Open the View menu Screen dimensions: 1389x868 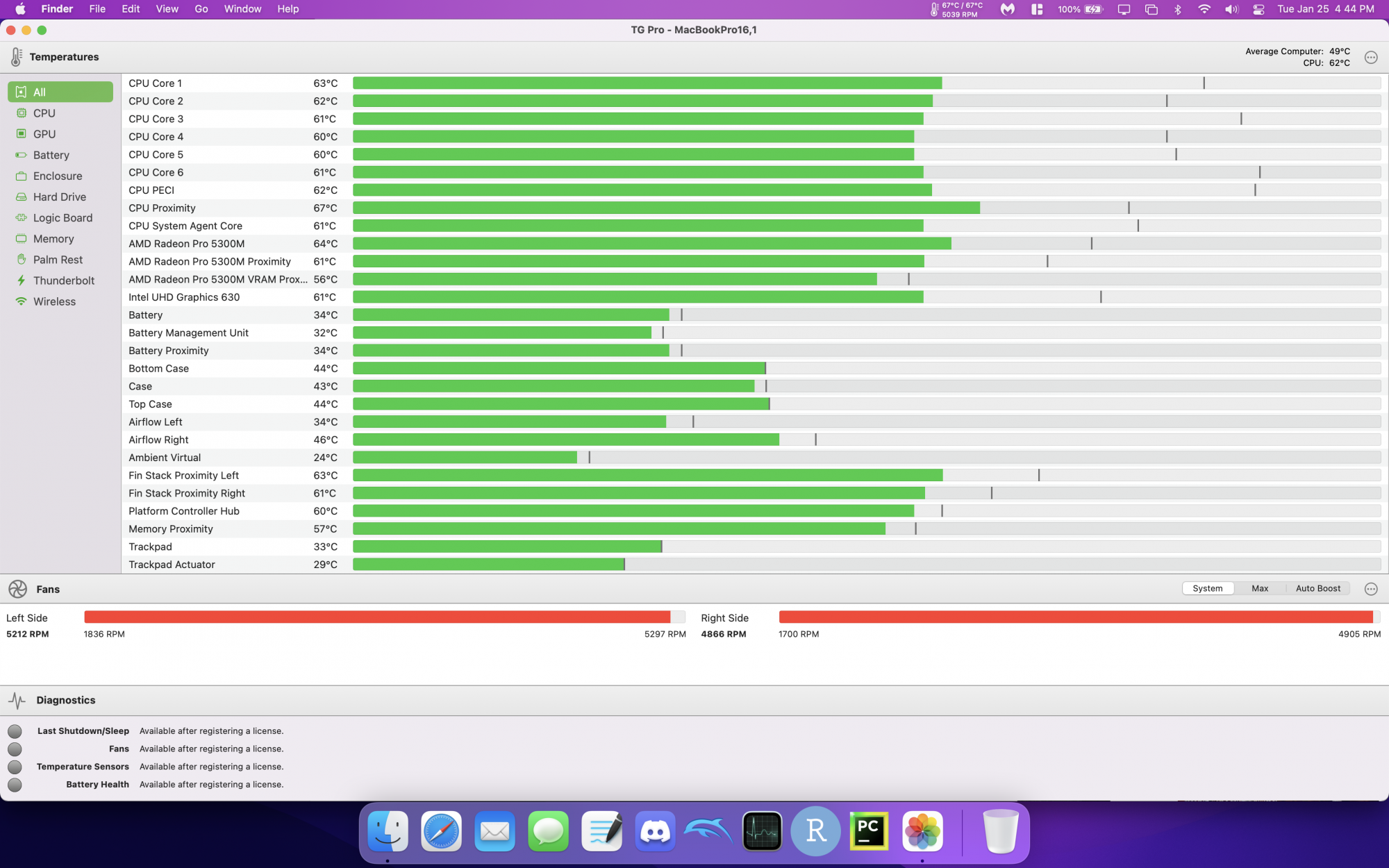[167, 9]
